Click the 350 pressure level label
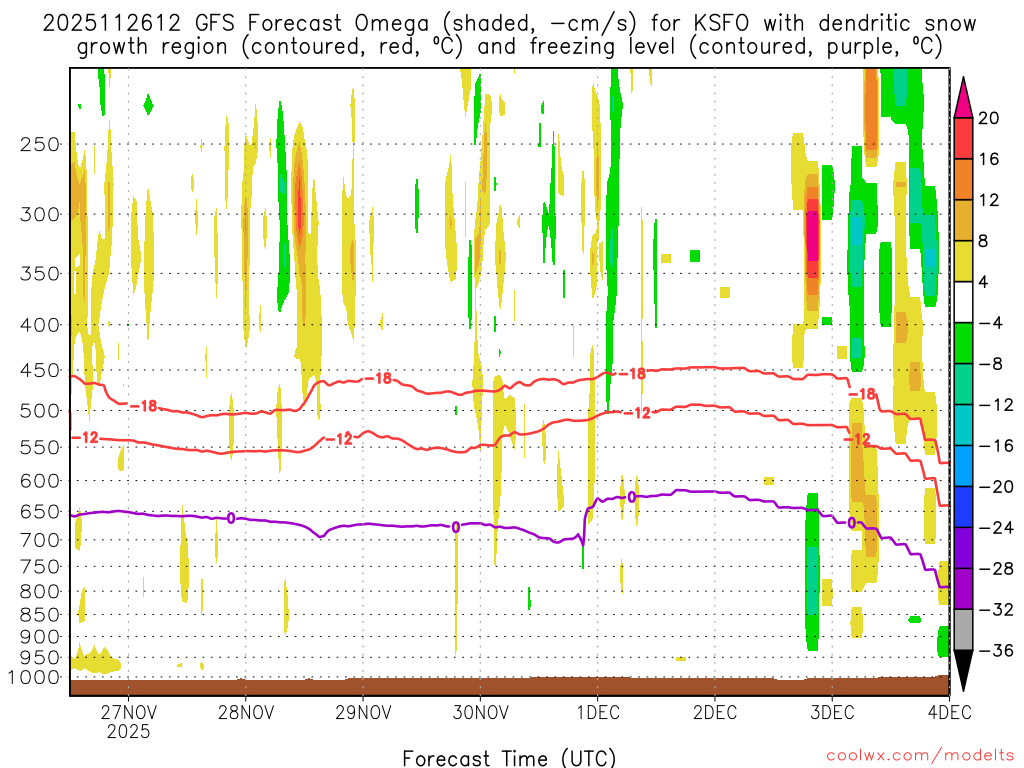Screen dimensions: 1024x768 [x=40, y=274]
